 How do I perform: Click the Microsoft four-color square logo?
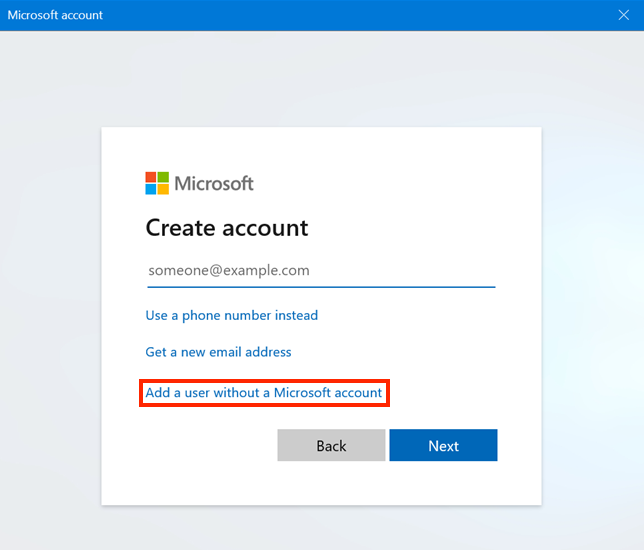[x=157, y=183]
